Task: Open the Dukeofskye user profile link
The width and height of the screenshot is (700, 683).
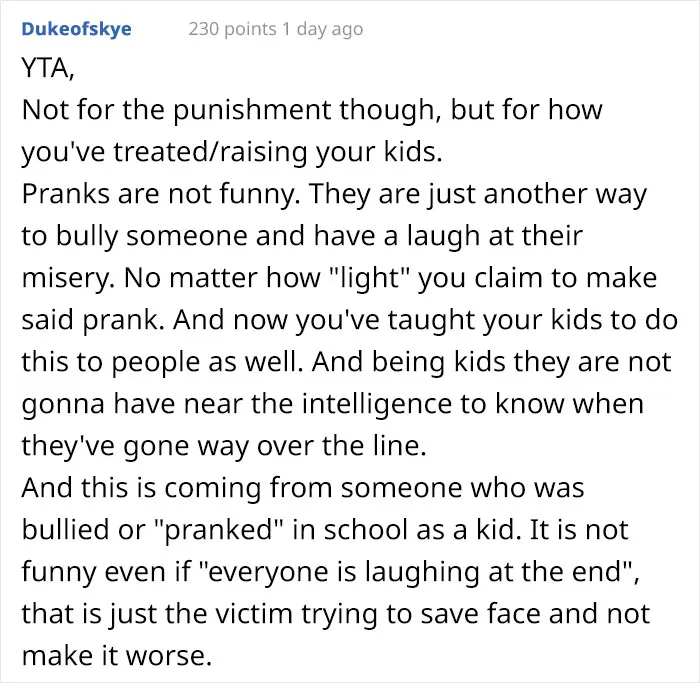Action: 76,29
